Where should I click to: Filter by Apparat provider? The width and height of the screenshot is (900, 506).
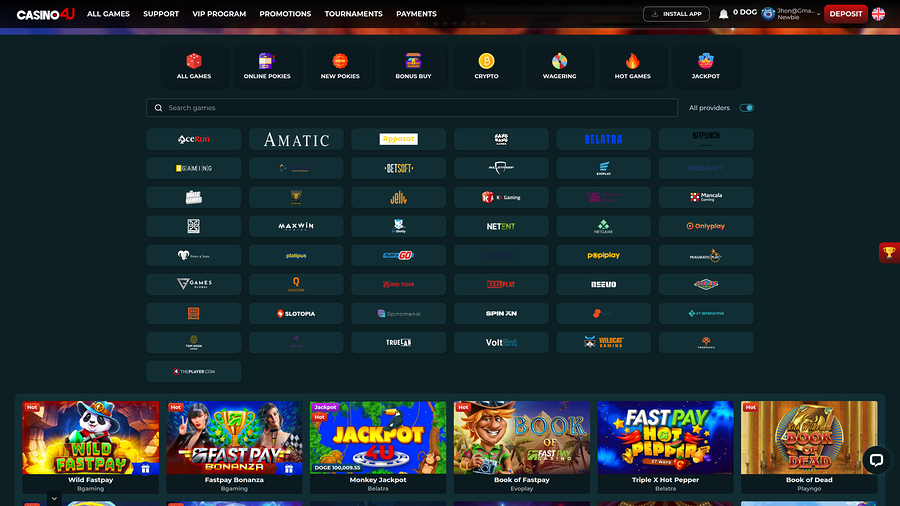click(398, 139)
